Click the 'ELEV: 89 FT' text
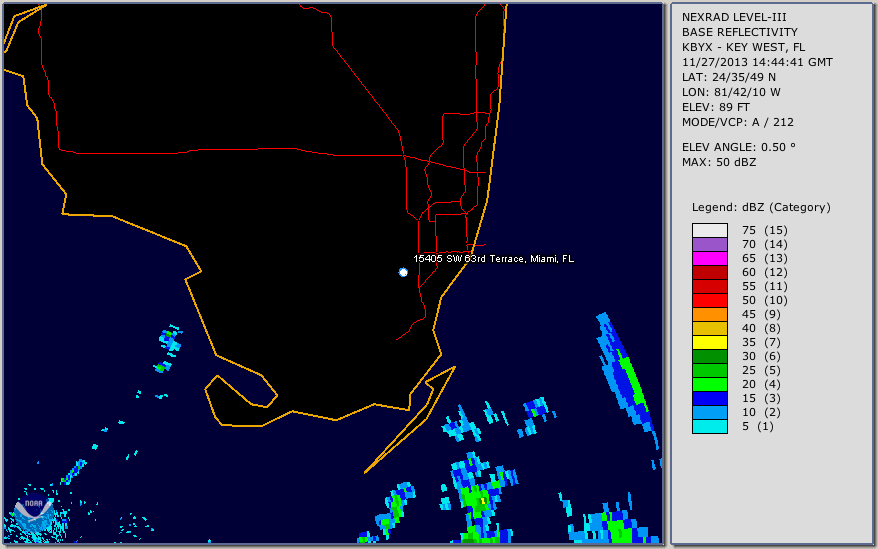The height and width of the screenshot is (549, 878). pos(716,108)
